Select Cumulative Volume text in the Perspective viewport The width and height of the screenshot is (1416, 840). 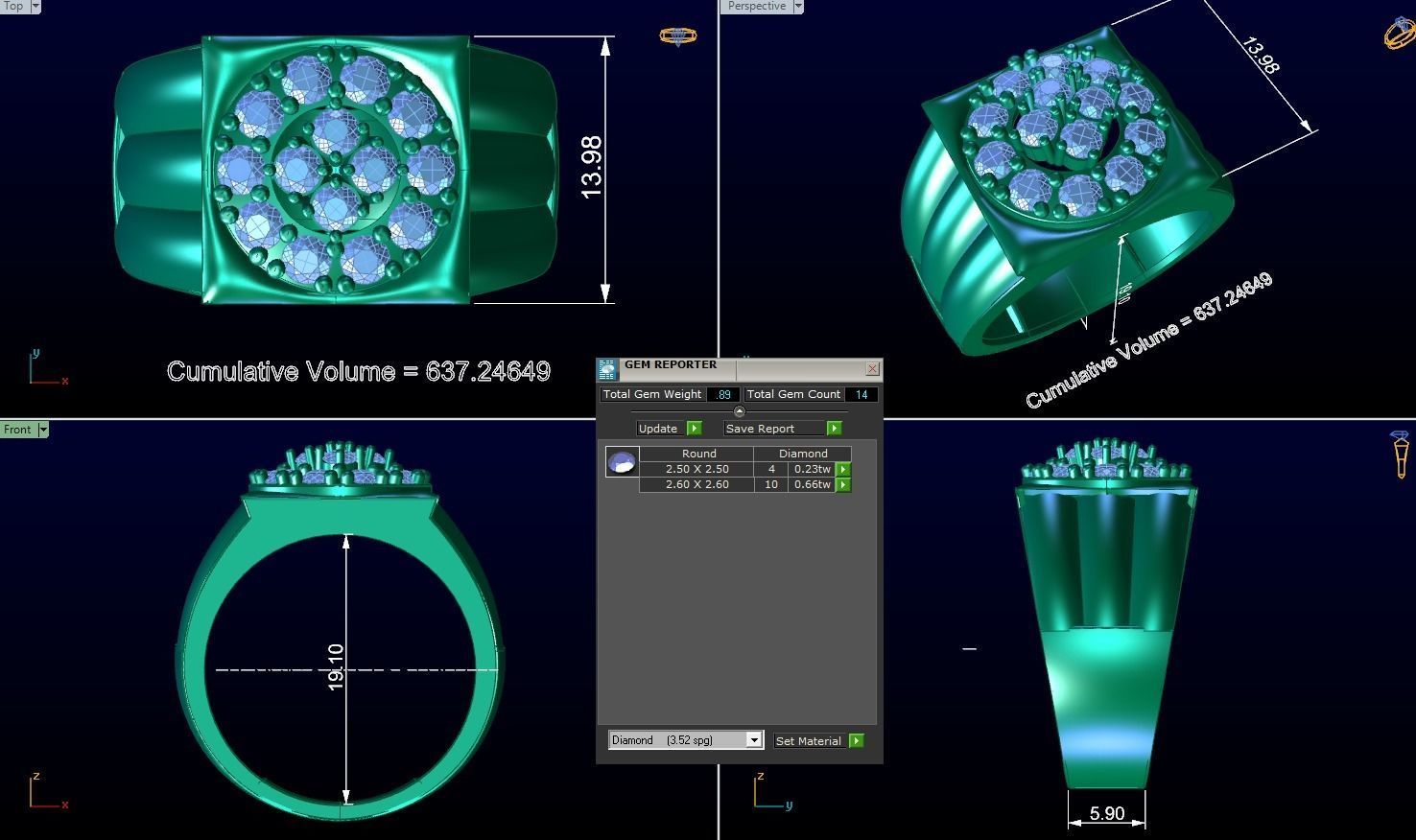pos(1148,339)
